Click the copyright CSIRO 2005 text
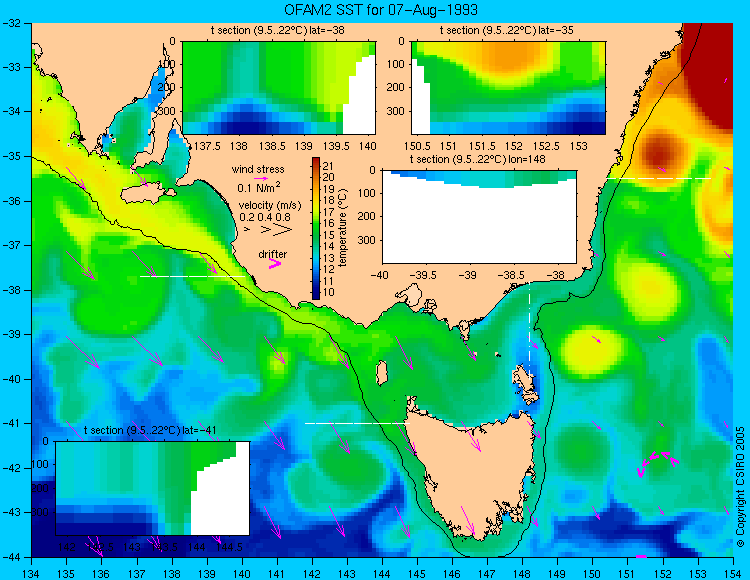 coord(740,487)
